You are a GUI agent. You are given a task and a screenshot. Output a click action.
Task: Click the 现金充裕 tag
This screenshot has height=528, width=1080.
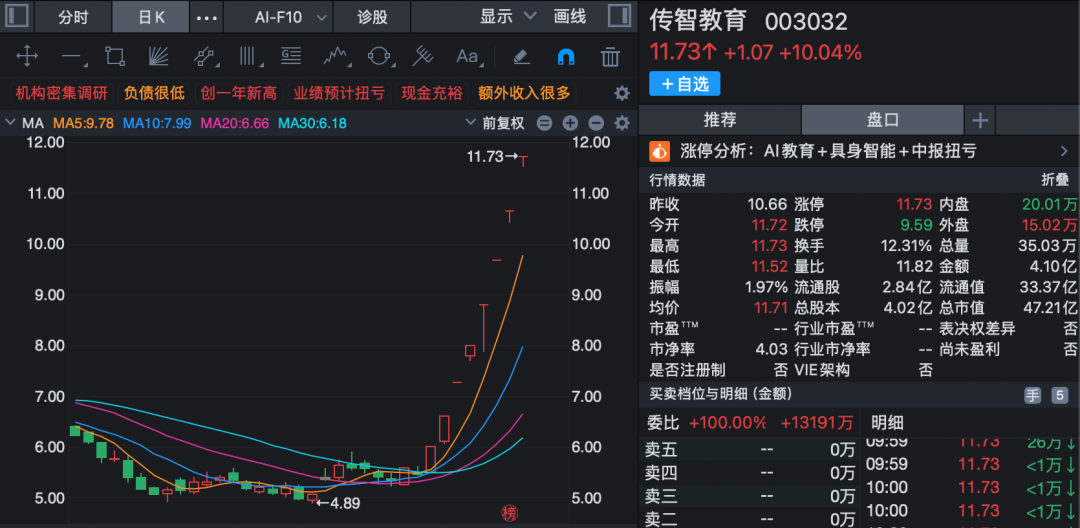pyautogui.click(x=433, y=93)
